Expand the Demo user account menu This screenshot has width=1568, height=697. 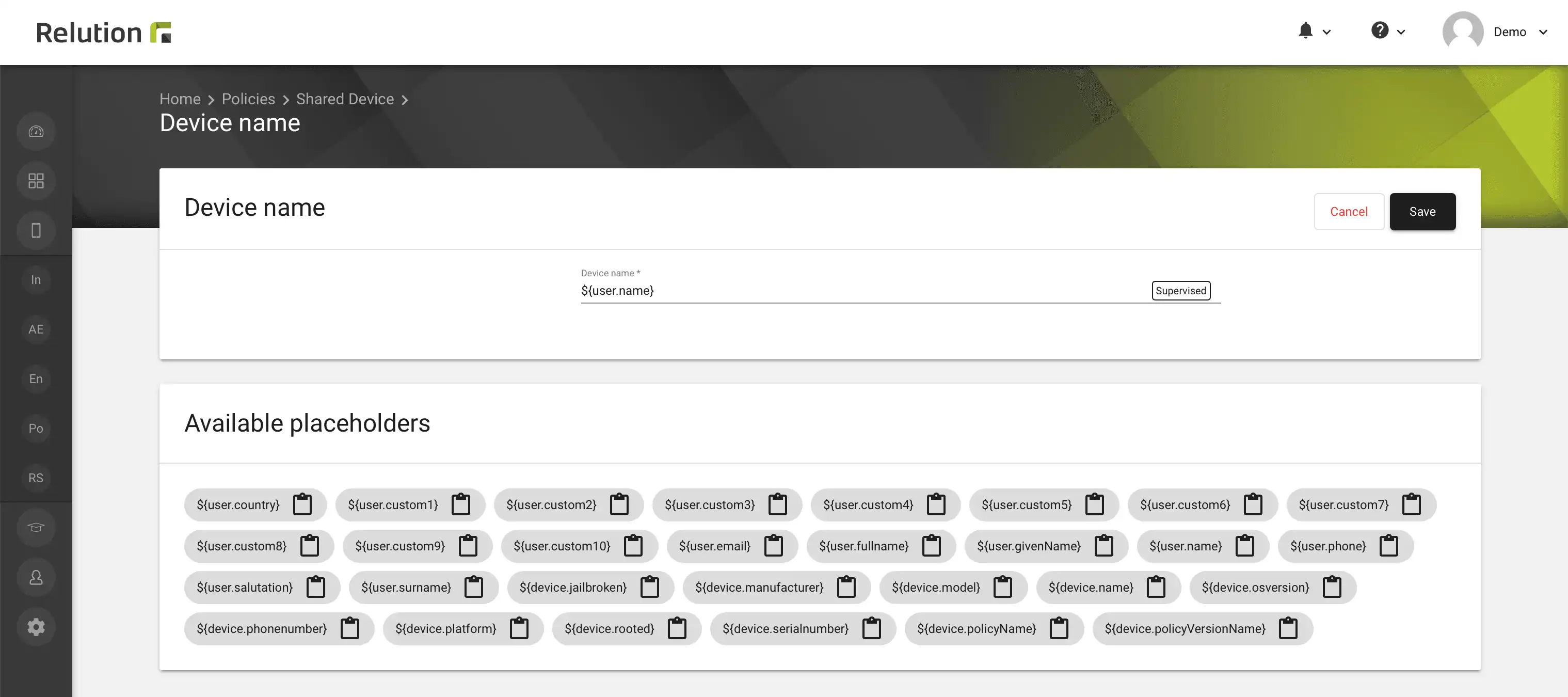(x=1520, y=32)
